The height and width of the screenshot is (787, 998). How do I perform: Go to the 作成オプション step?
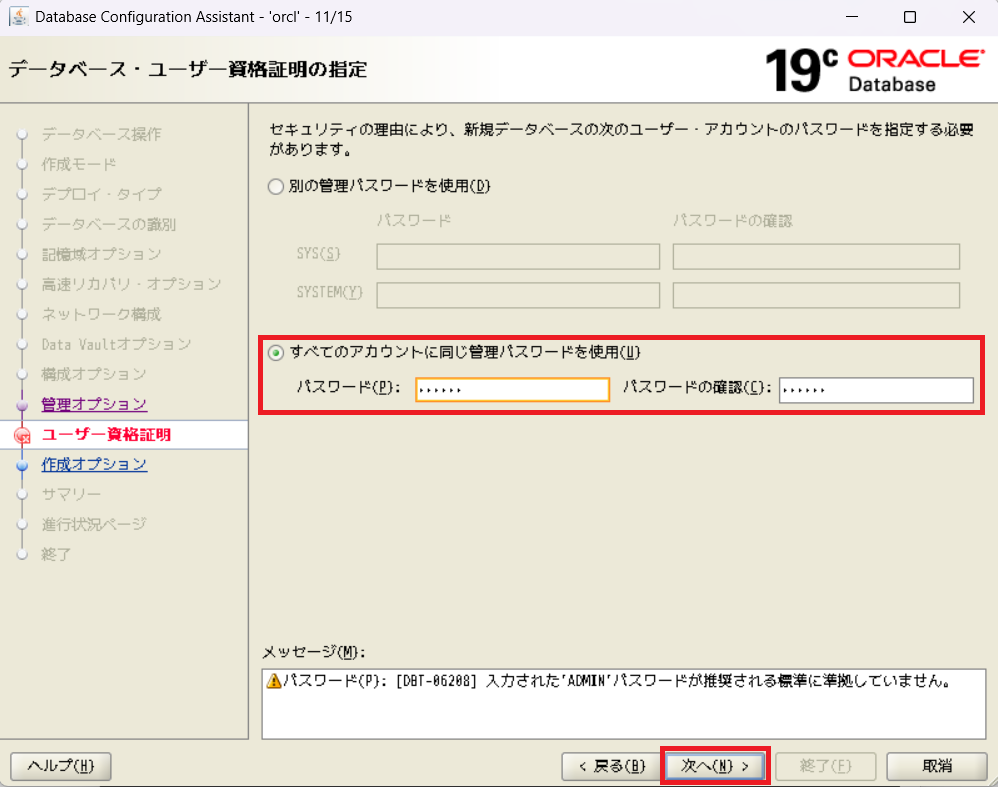94,464
